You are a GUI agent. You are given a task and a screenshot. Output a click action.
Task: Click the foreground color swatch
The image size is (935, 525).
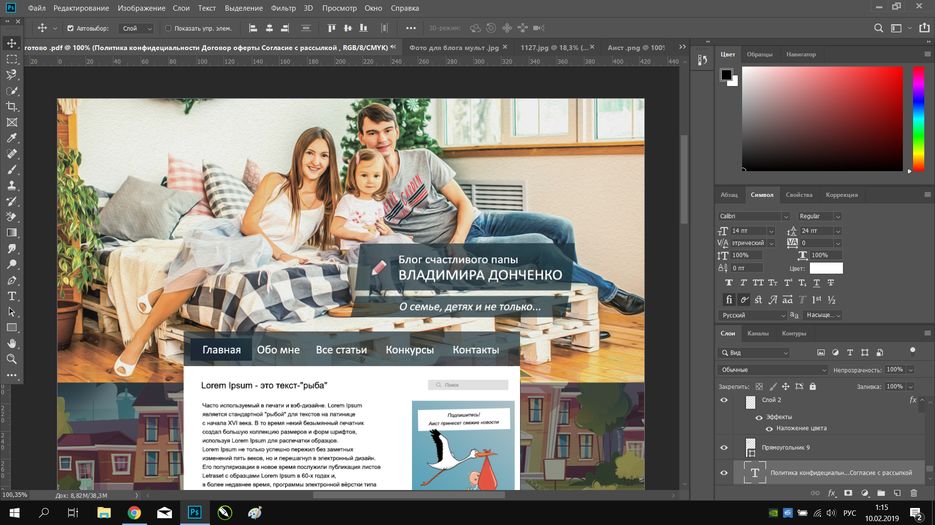(x=726, y=75)
